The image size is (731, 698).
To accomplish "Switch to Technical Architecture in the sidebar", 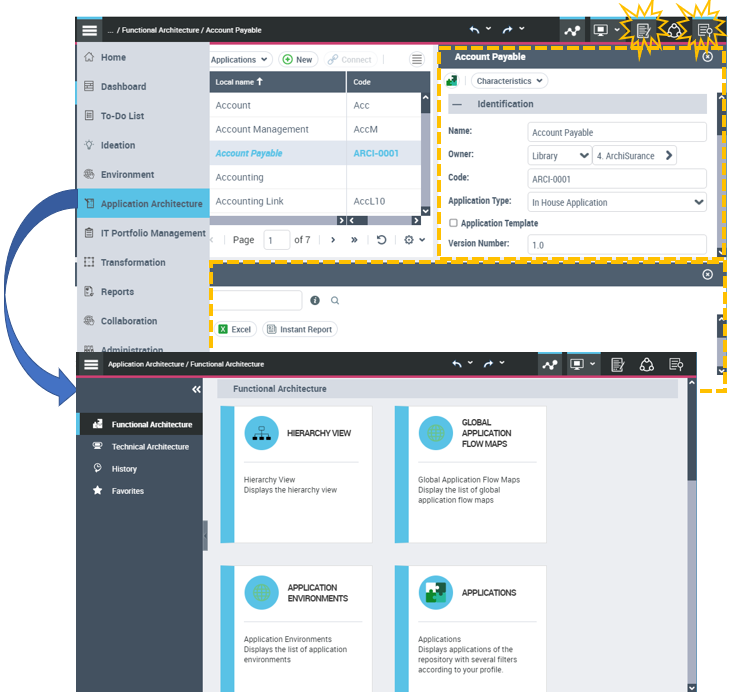I will 149,447.
